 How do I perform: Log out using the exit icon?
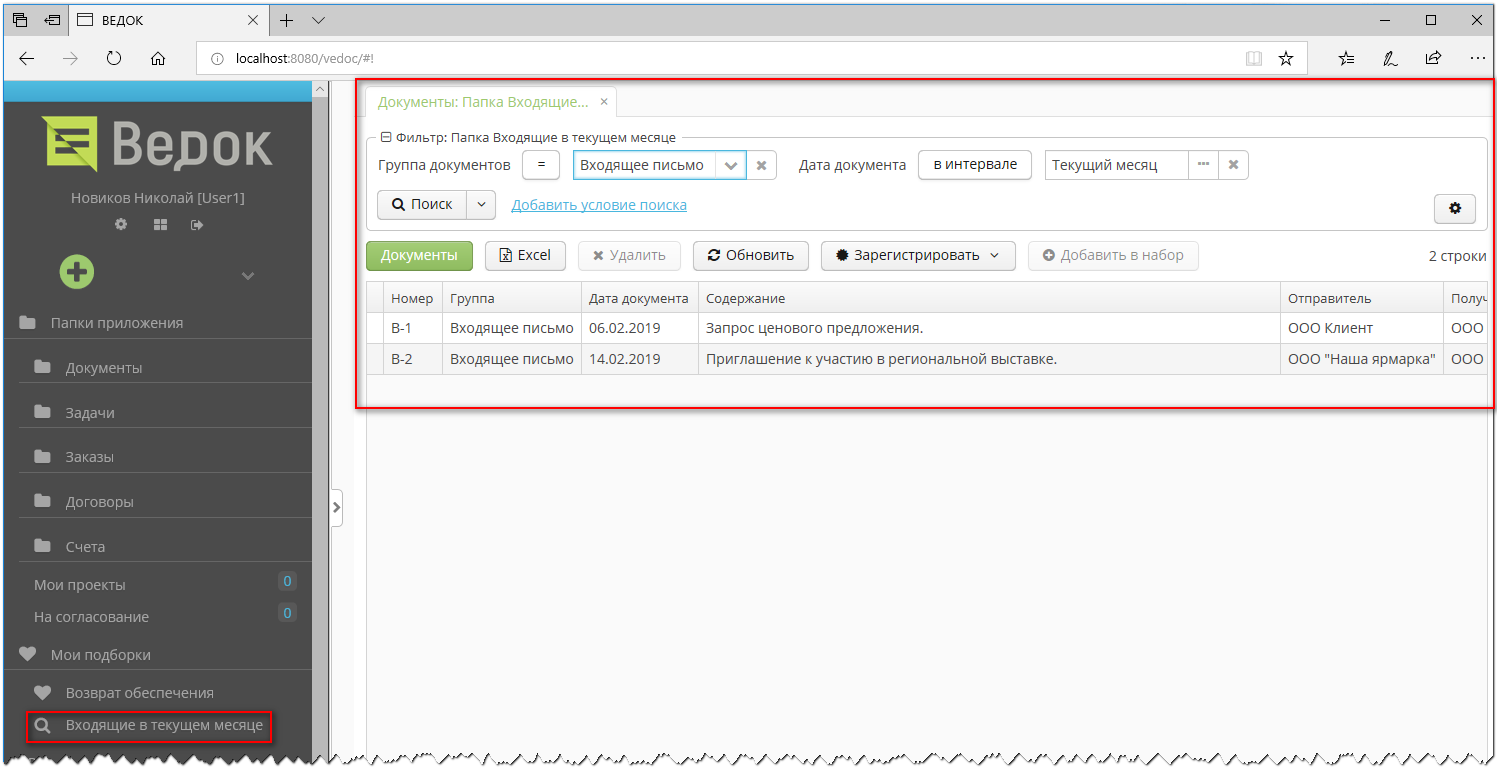coord(196,224)
